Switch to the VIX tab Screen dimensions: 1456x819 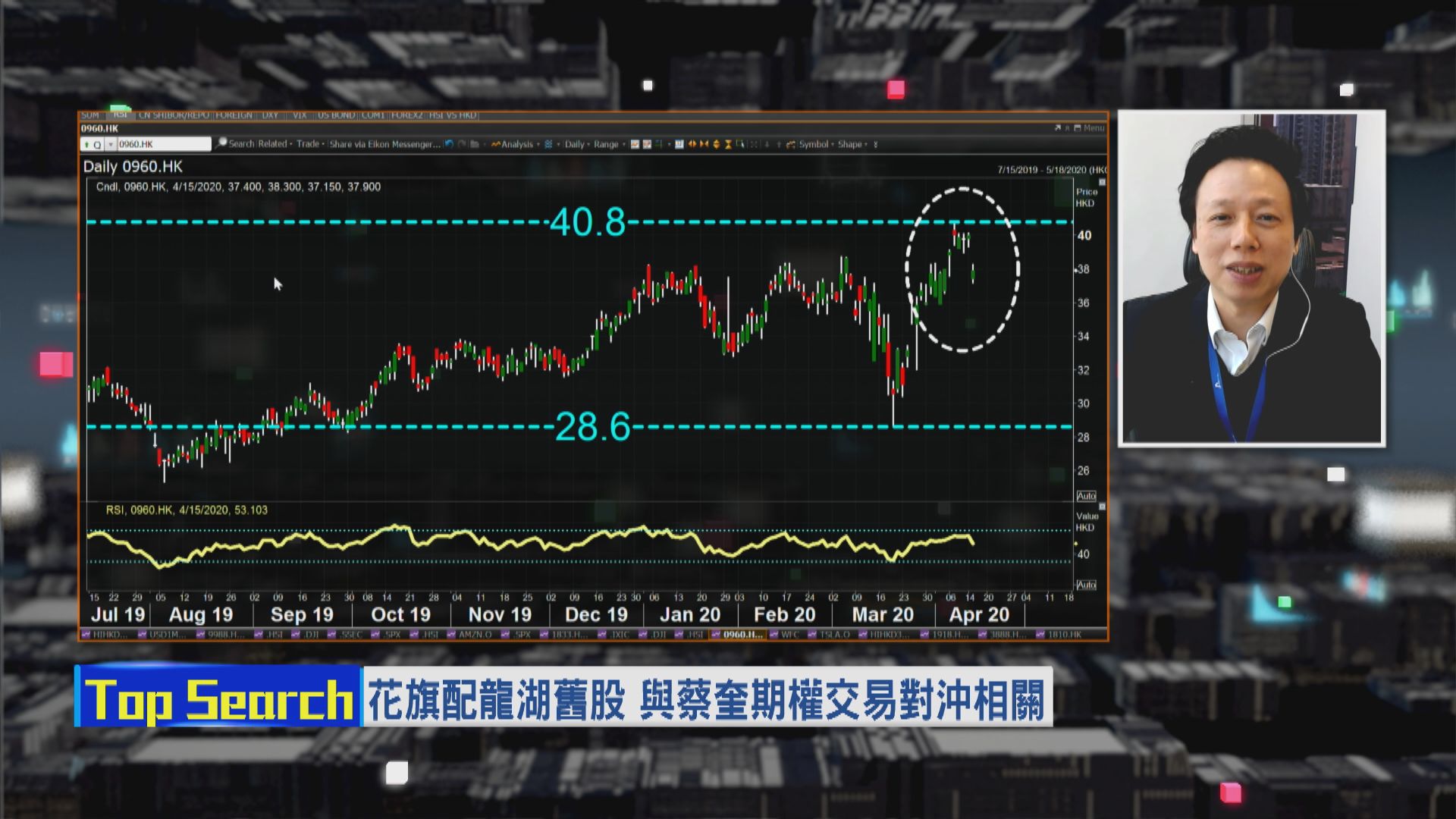[300, 115]
